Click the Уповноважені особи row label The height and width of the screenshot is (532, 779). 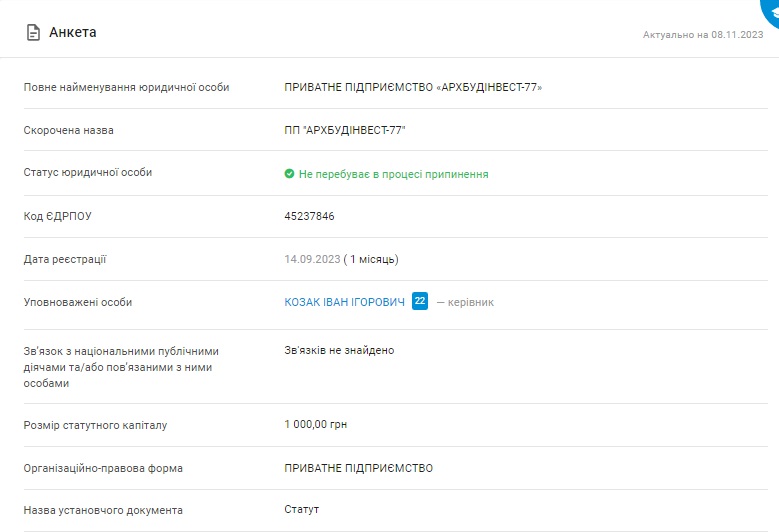[x=78, y=302]
